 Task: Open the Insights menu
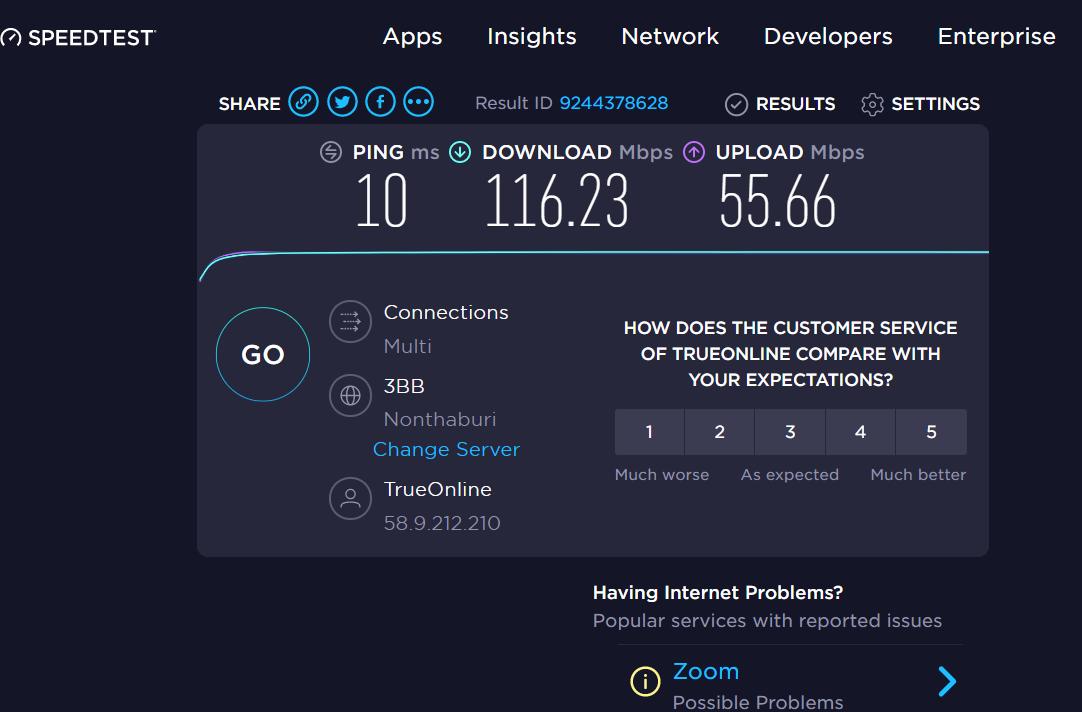tap(532, 37)
